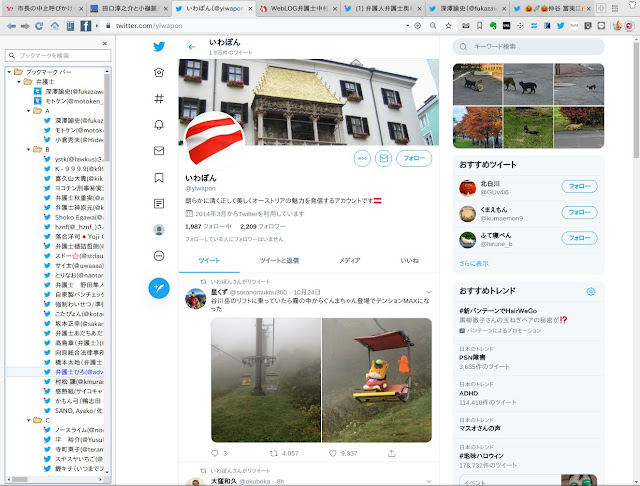Switch to 田口淳之介 browser tab
This screenshot has width=640, height=486.
click(x=130, y=8)
